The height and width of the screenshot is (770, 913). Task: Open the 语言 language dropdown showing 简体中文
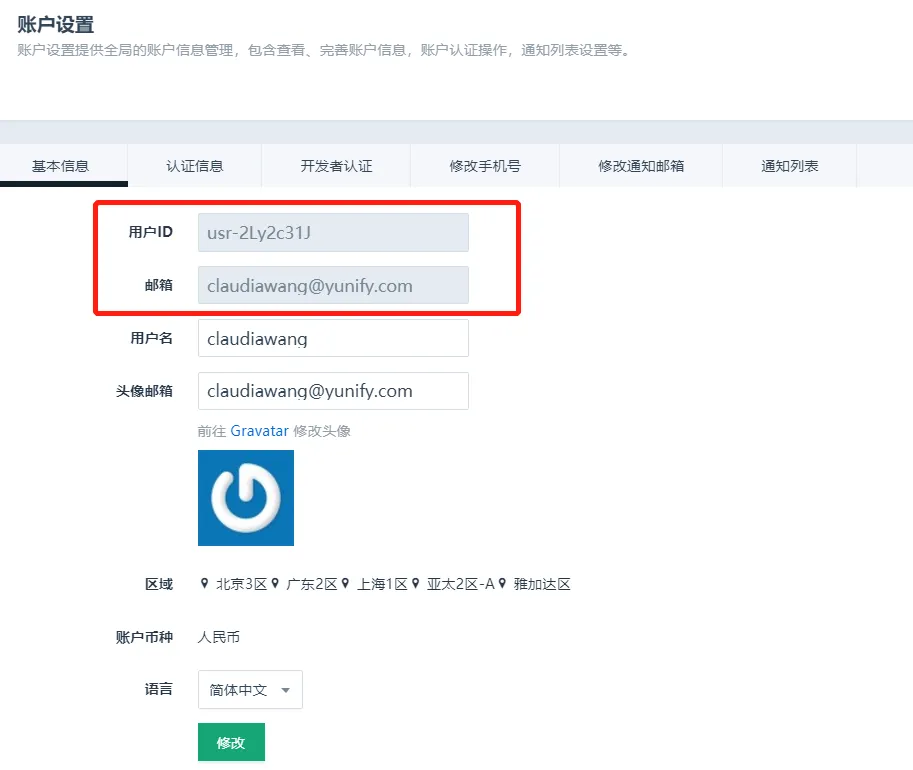click(249, 689)
